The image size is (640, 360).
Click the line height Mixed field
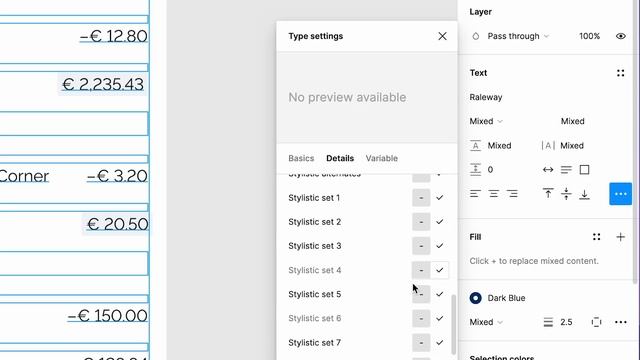coord(499,146)
